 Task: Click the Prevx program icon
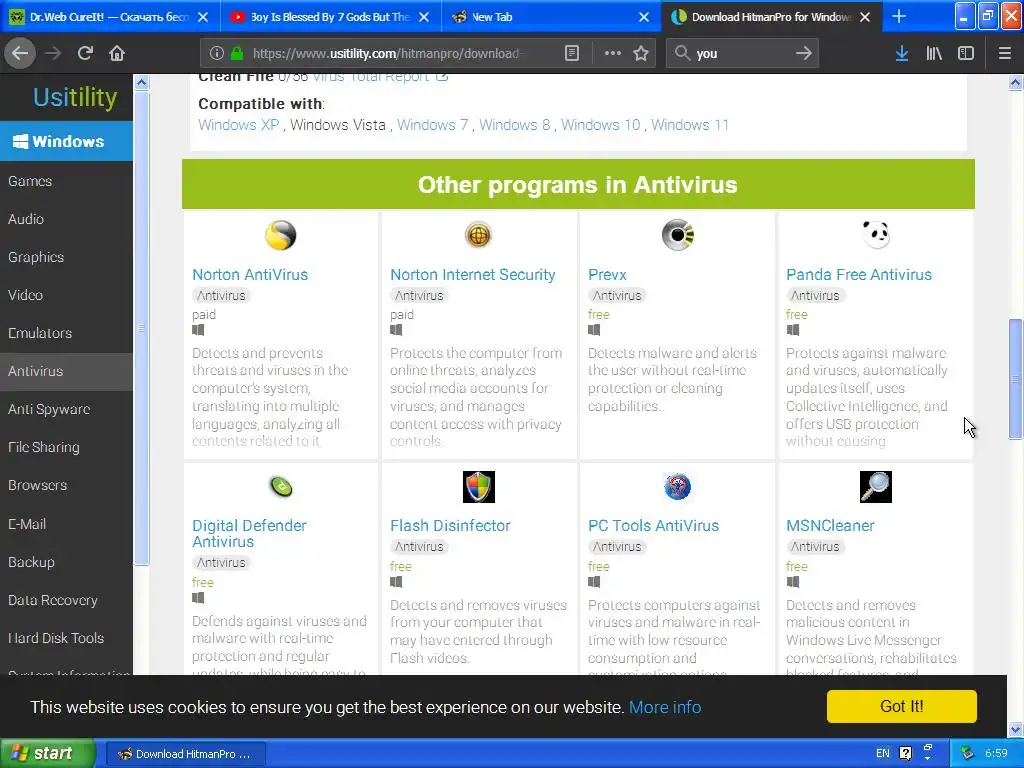[x=677, y=235]
